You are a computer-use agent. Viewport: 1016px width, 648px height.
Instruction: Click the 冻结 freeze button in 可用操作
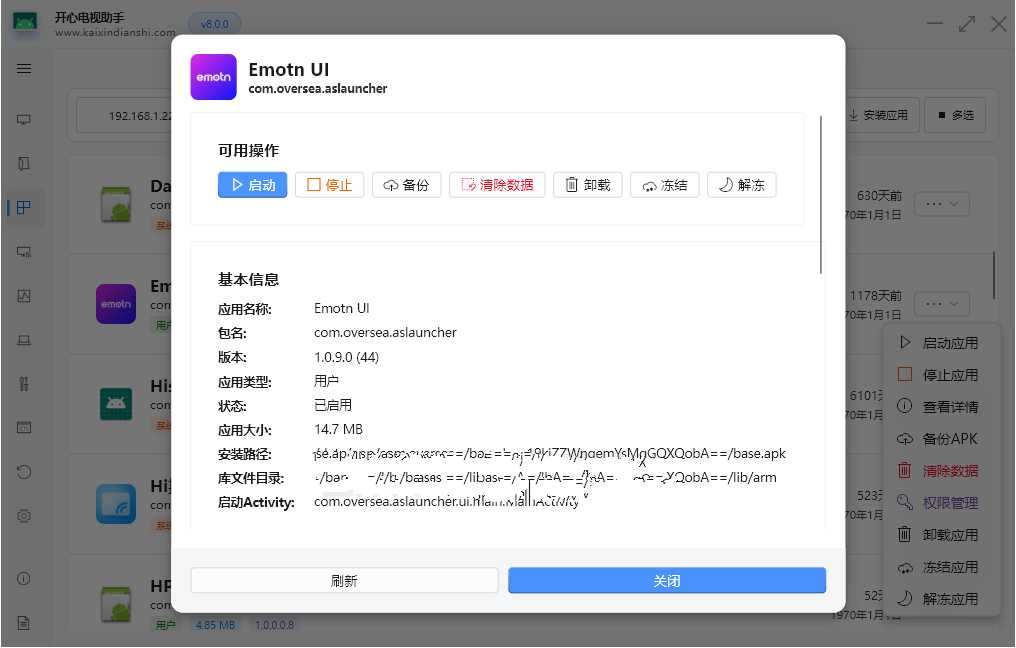(664, 184)
